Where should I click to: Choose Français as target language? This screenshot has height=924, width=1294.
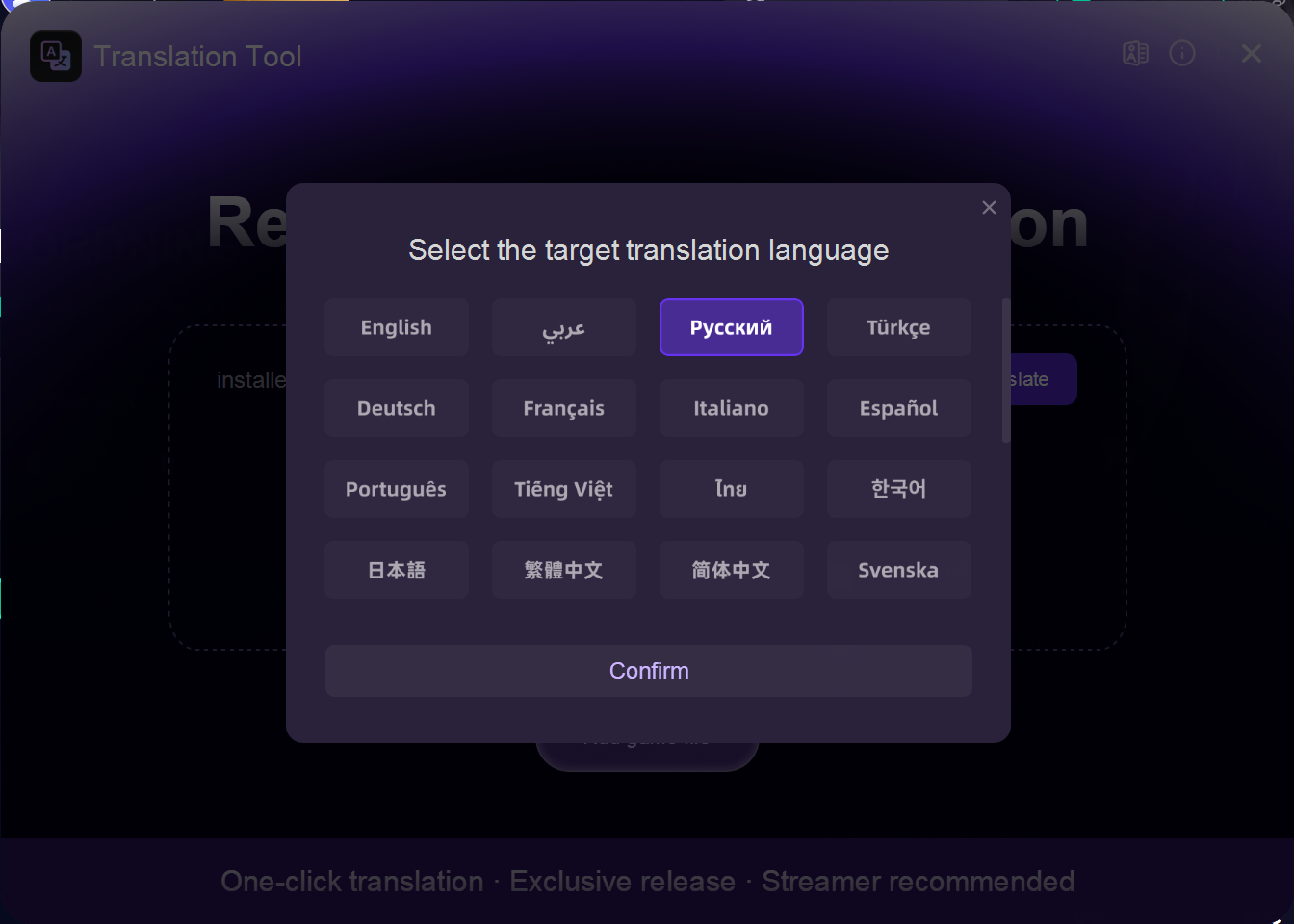(x=563, y=408)
